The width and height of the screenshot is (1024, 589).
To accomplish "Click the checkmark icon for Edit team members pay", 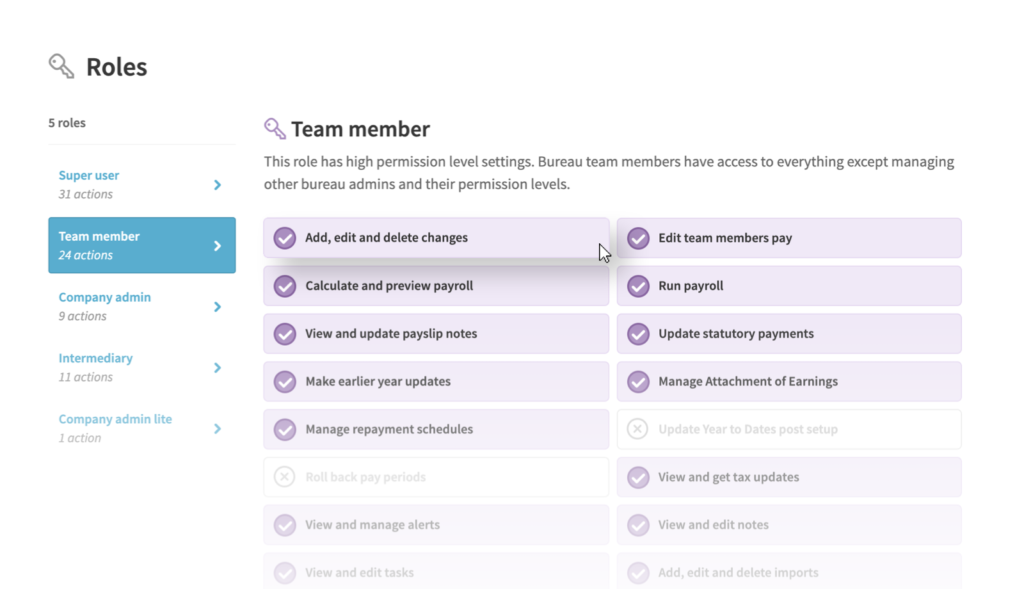I will click(638, 238).
